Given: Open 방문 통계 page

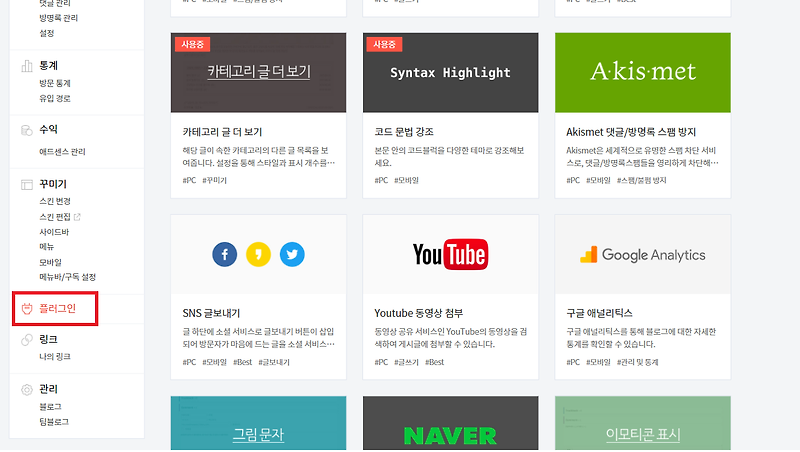Looking at the screenshot, I should [x=55, y=83].
